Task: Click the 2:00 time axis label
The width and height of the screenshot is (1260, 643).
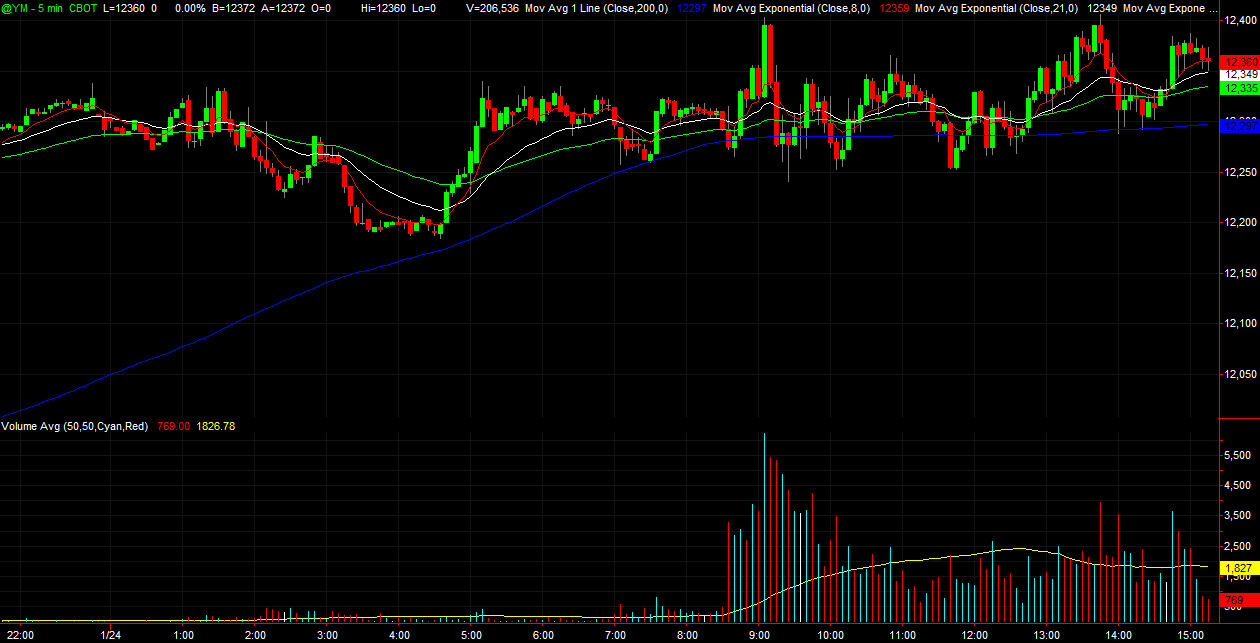Action: click(256, 635)
